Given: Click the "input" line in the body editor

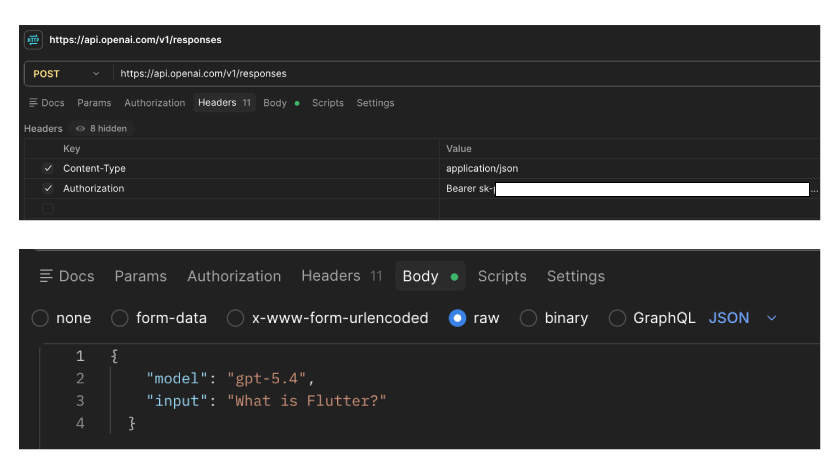Looking at the screenshot, I should click(266, 401).
